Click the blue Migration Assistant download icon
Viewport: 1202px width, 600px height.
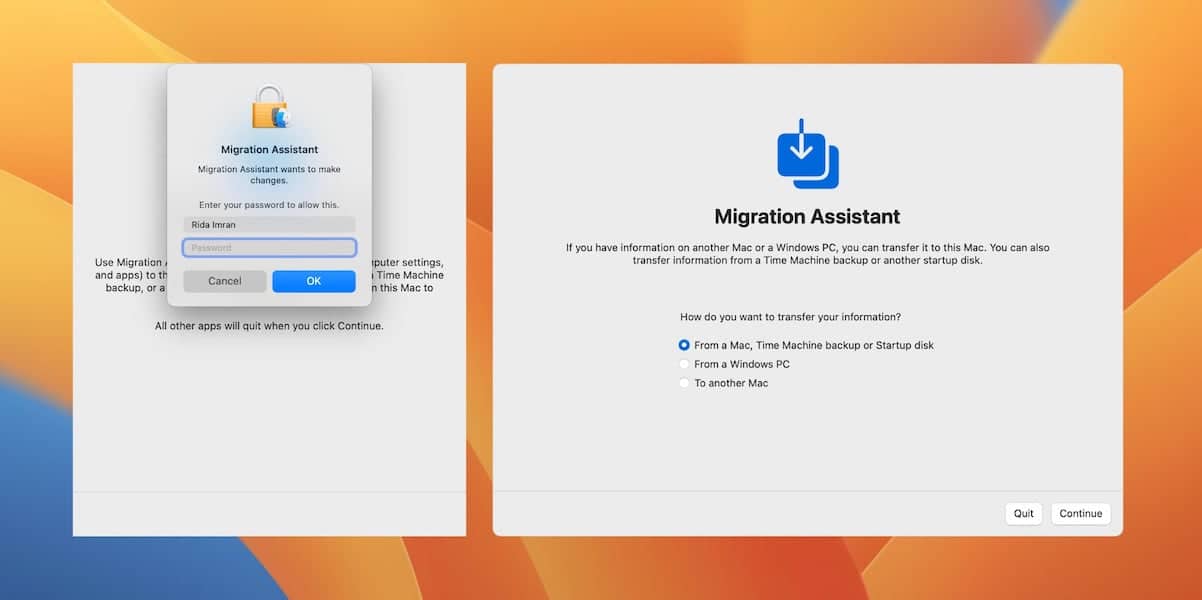(x=807, y=154)
